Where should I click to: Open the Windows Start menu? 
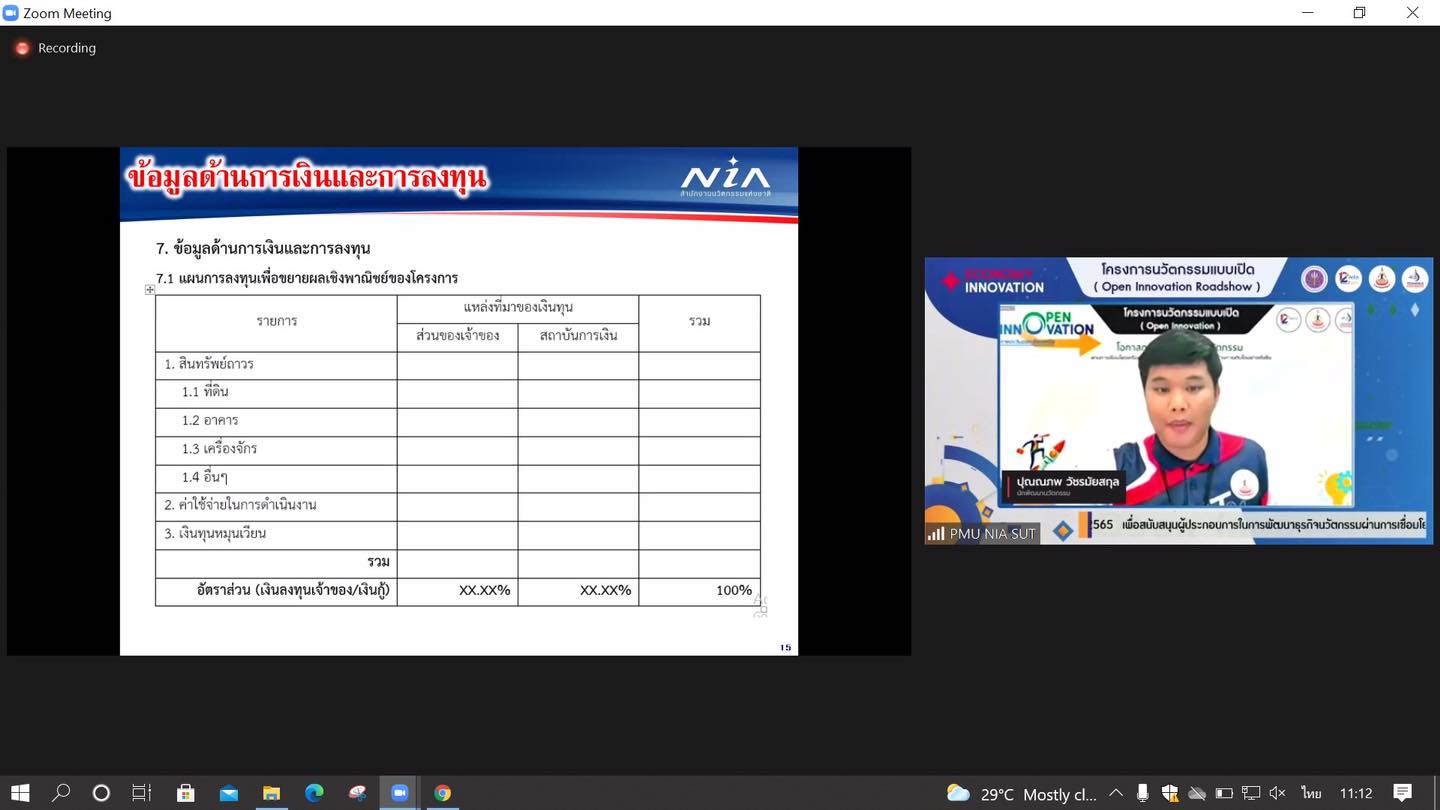(x=19, y=793)
